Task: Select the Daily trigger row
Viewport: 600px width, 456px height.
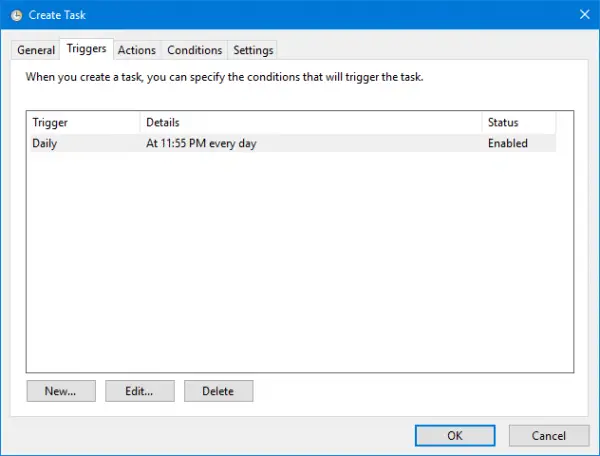Action: click(x=293, y=143)
